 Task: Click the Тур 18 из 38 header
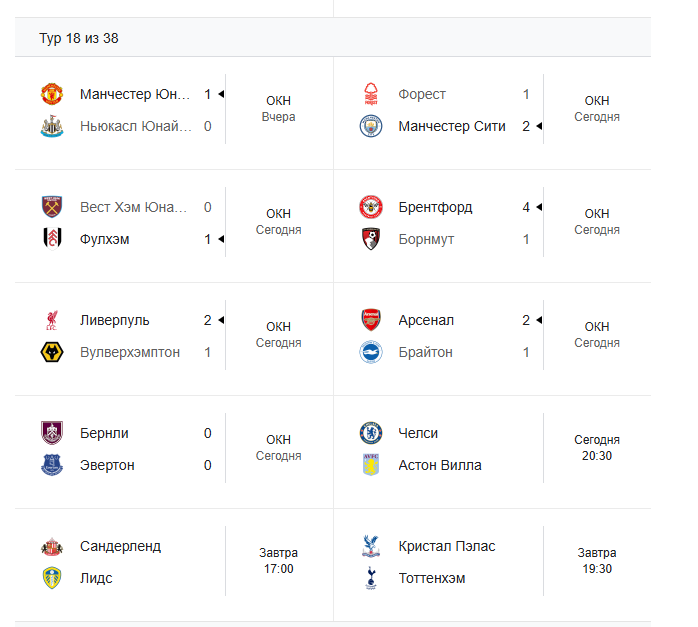(79, 38)
